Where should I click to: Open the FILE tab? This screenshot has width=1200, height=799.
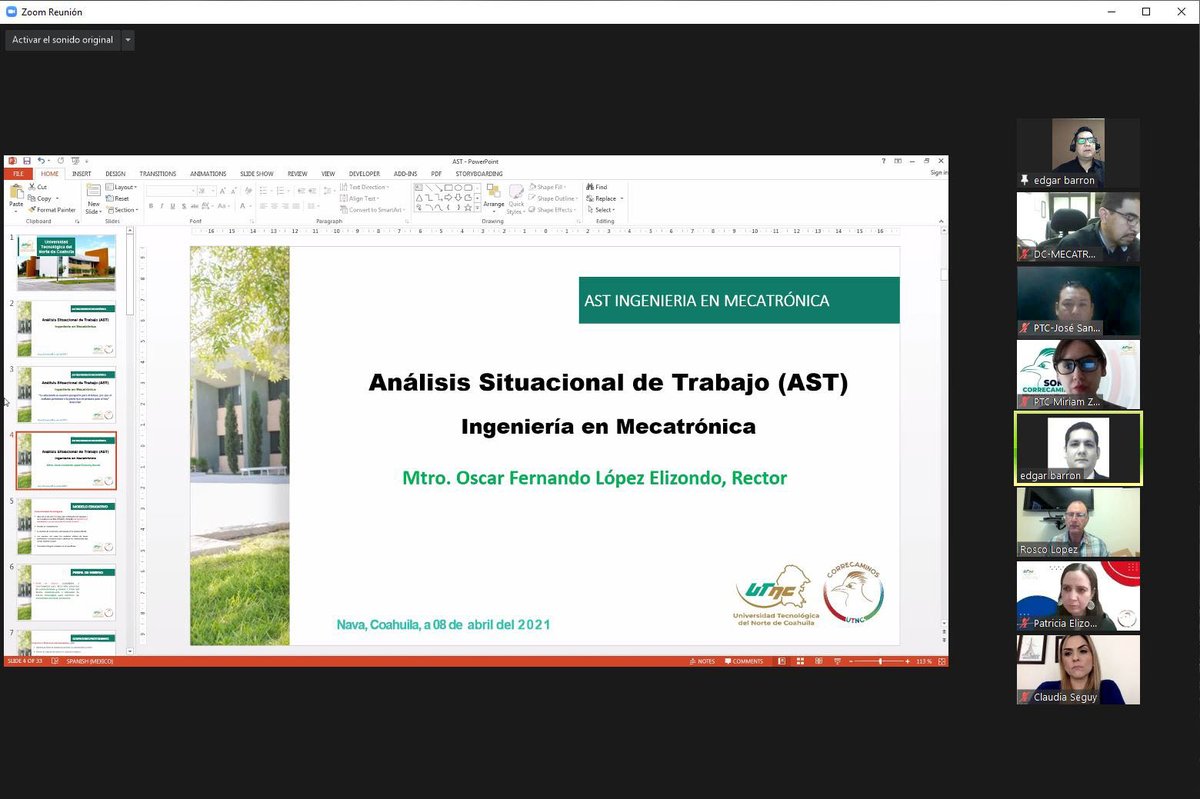click(x=18, y=173)
